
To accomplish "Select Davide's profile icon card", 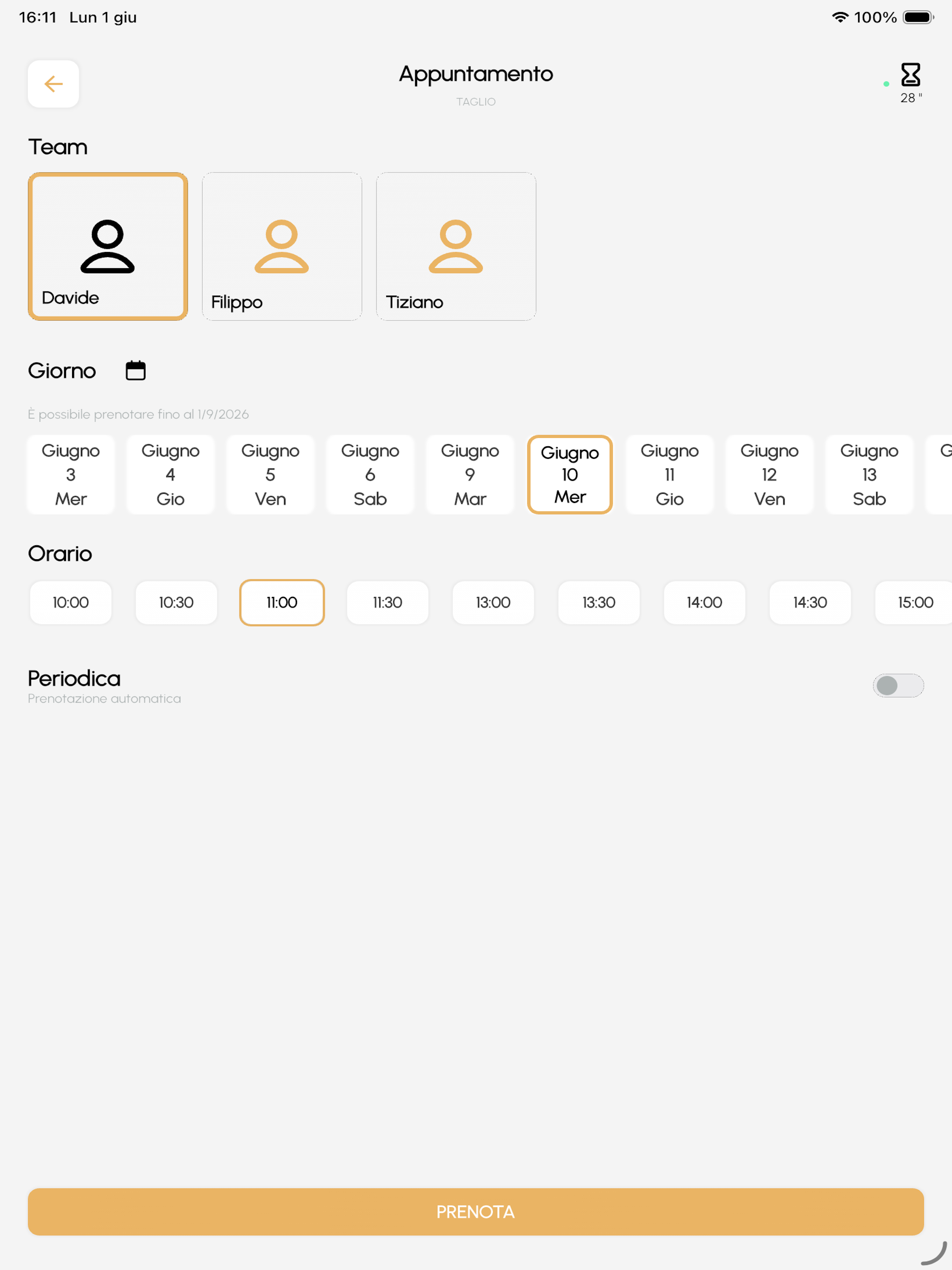I will (x=108, y=246).
